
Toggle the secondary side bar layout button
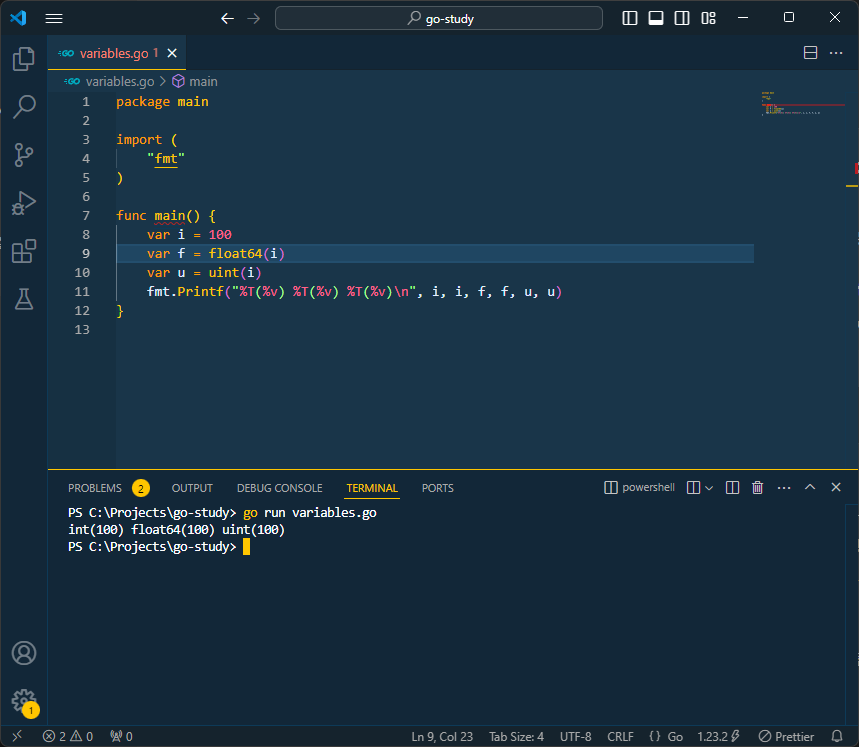pyautogui.click(x=682, y=18)
